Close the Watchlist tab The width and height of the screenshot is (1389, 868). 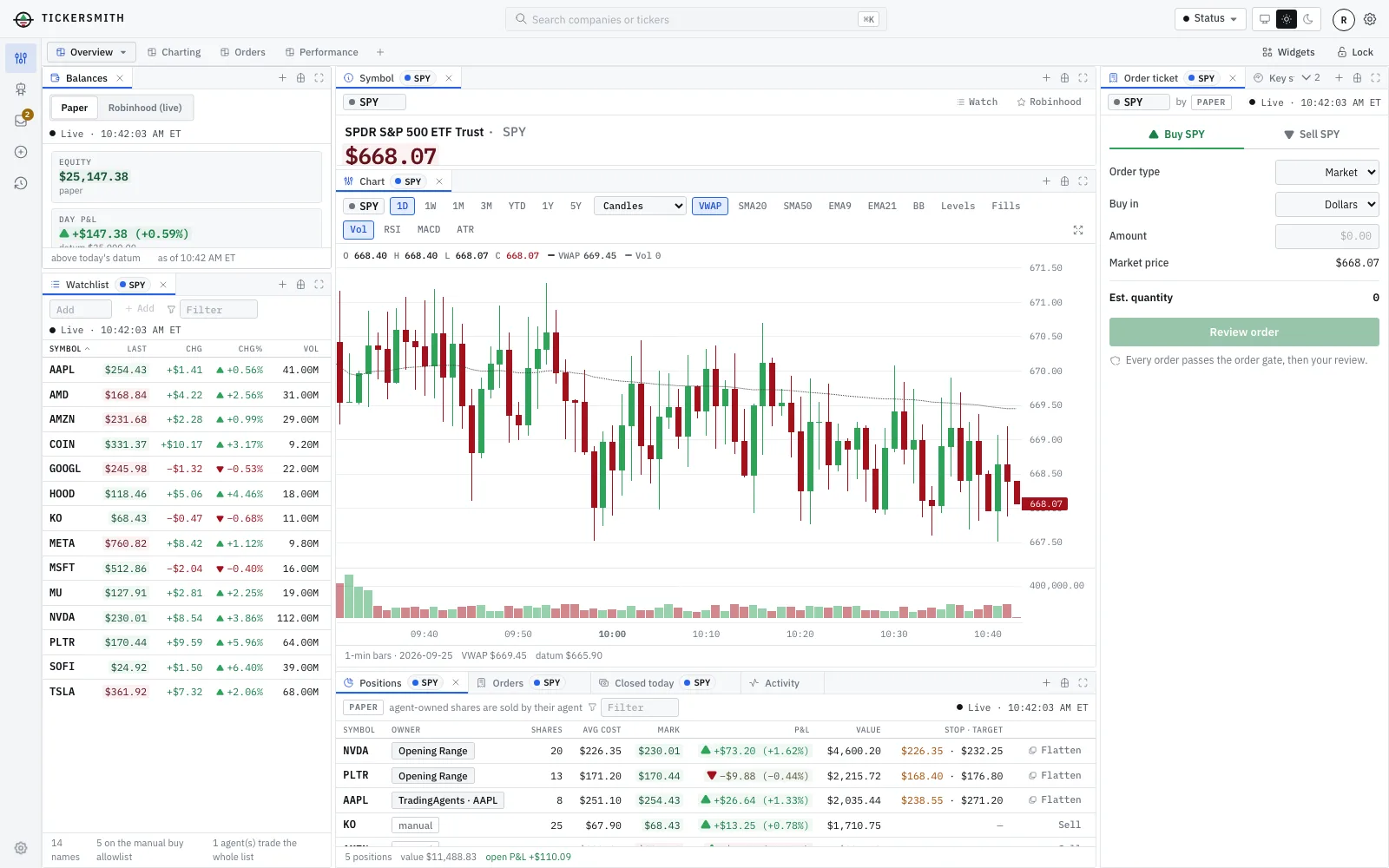162,285
